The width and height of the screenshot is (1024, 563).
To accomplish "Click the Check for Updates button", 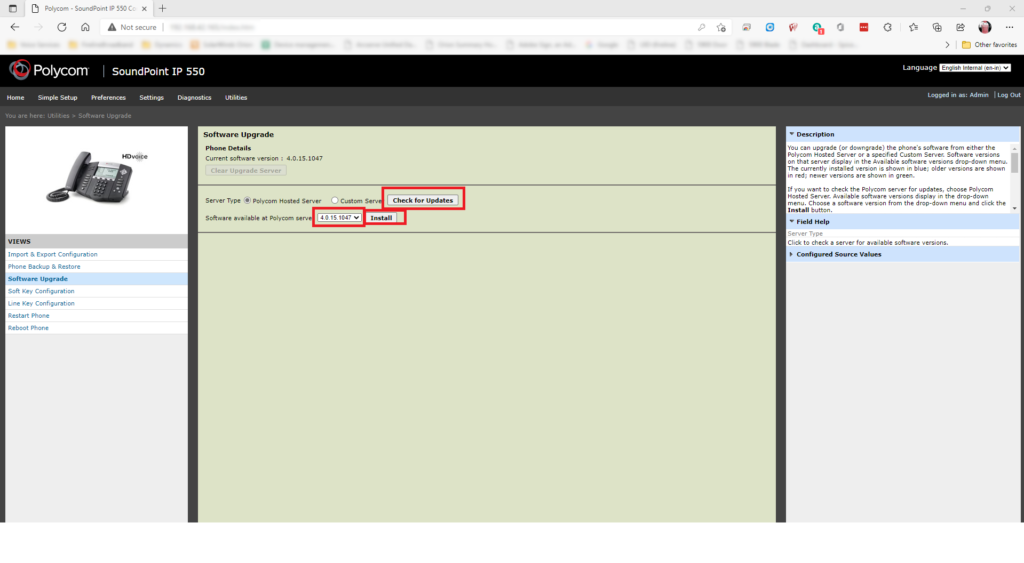I will click(423, 200).
